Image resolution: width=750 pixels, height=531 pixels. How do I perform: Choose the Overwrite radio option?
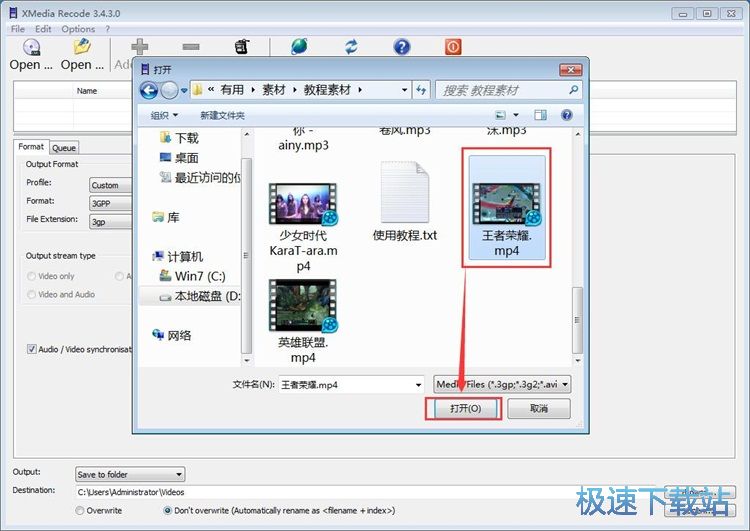[80, 510]
